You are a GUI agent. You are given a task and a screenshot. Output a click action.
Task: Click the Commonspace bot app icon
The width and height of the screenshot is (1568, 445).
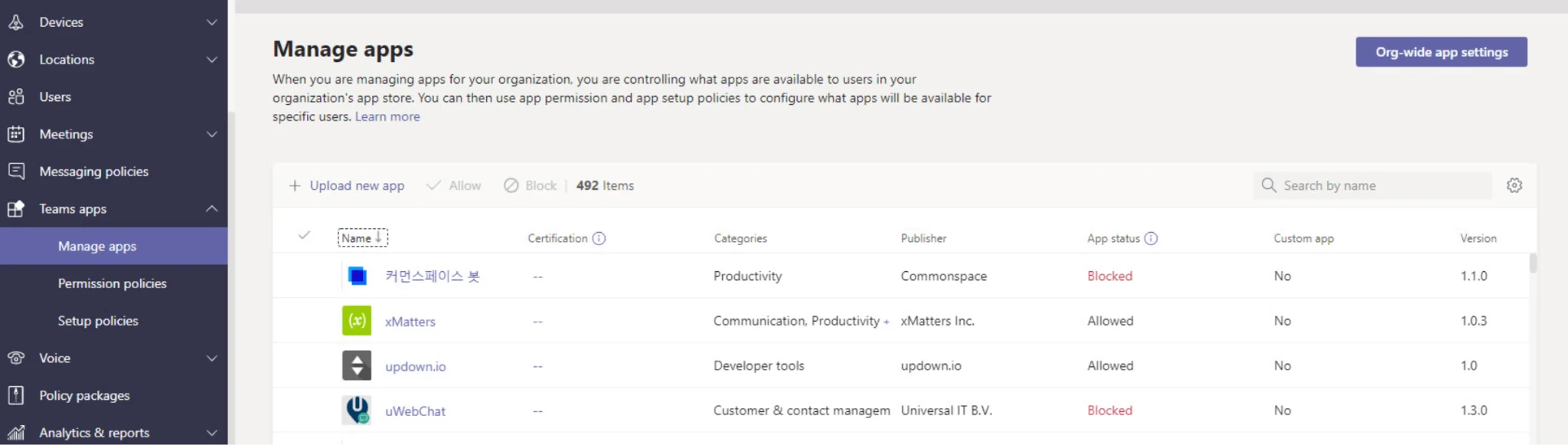click(x=357, y=276)
